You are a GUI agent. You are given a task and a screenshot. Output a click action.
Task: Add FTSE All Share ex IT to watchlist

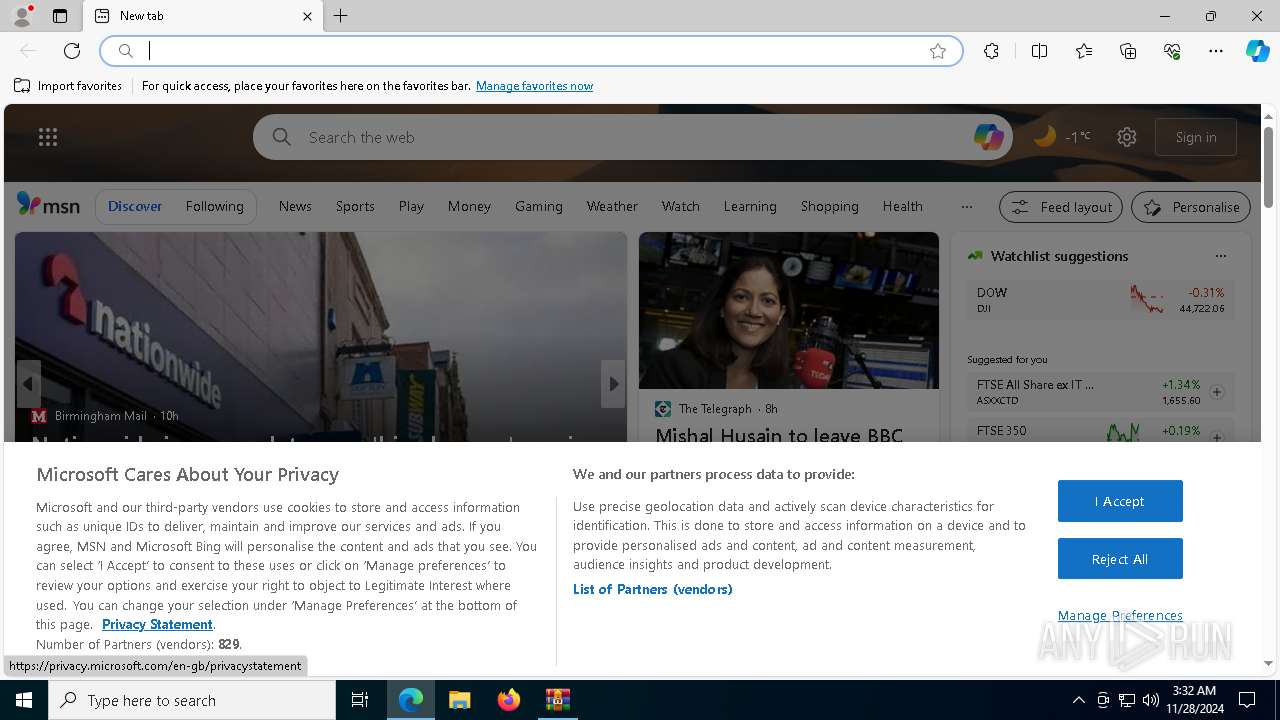pos(1217,392)
